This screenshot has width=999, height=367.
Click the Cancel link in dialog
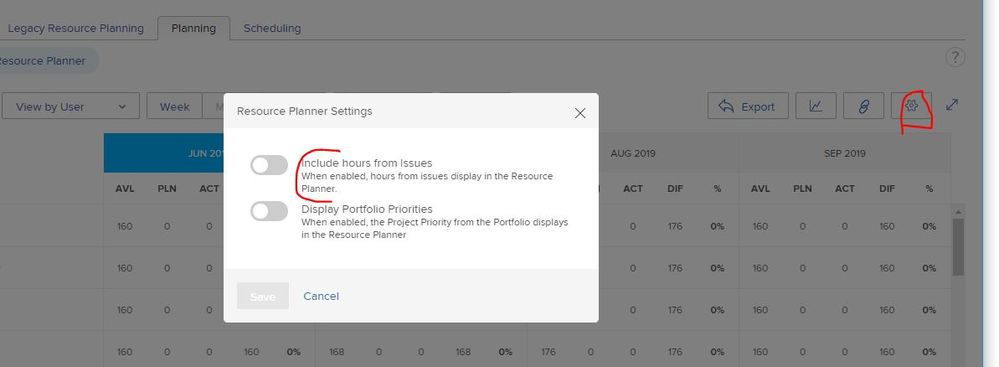(321, 296)
